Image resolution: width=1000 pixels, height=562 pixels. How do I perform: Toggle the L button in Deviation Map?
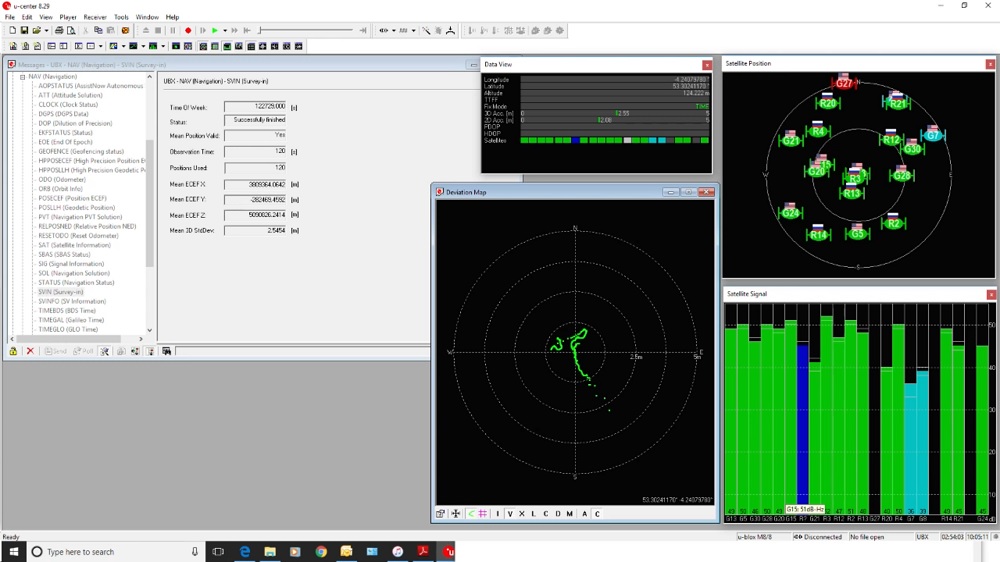[534, 514]
